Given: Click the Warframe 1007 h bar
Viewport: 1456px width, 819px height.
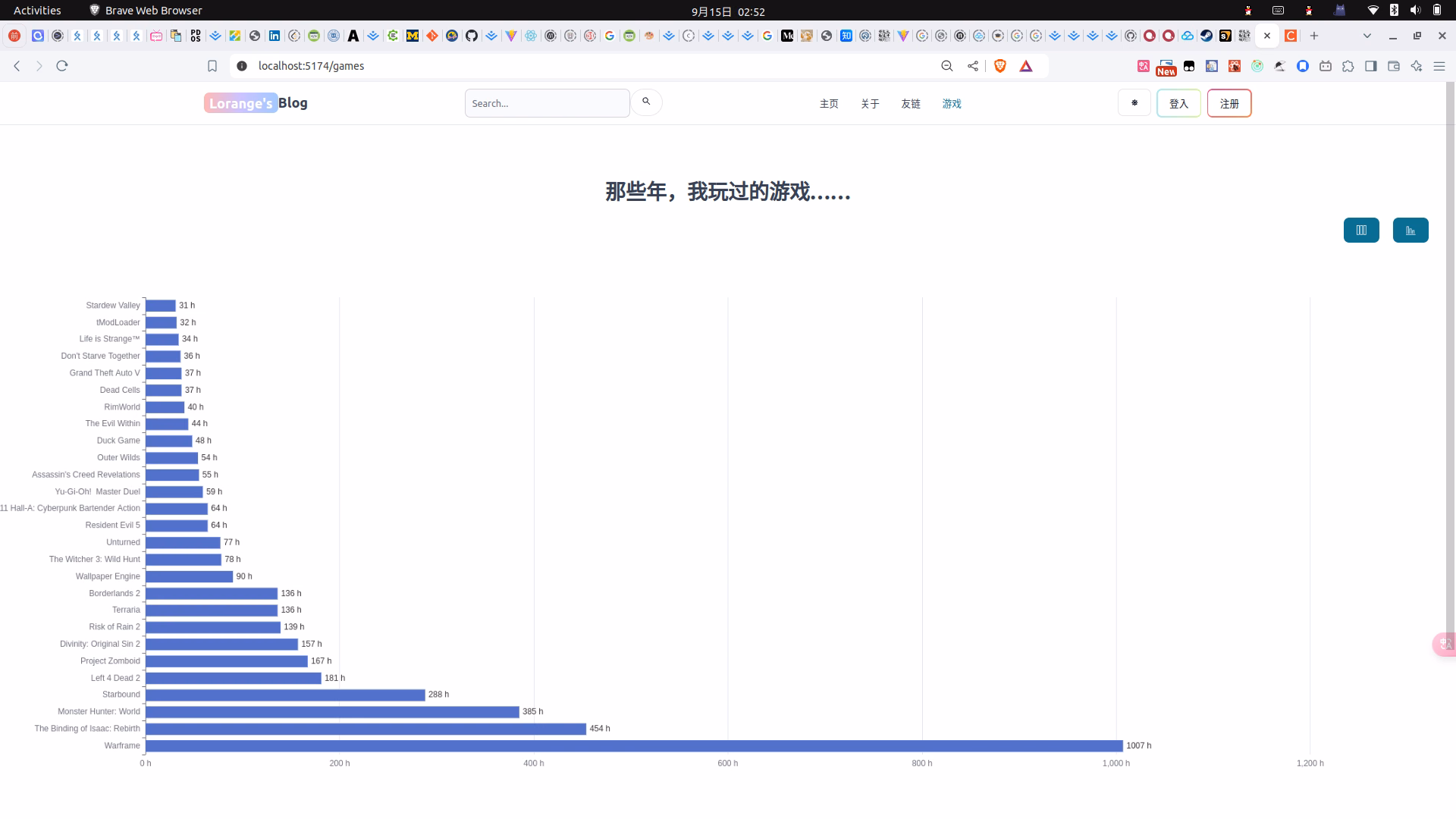Looking at the screenshot, I should [x=634, y=745].
